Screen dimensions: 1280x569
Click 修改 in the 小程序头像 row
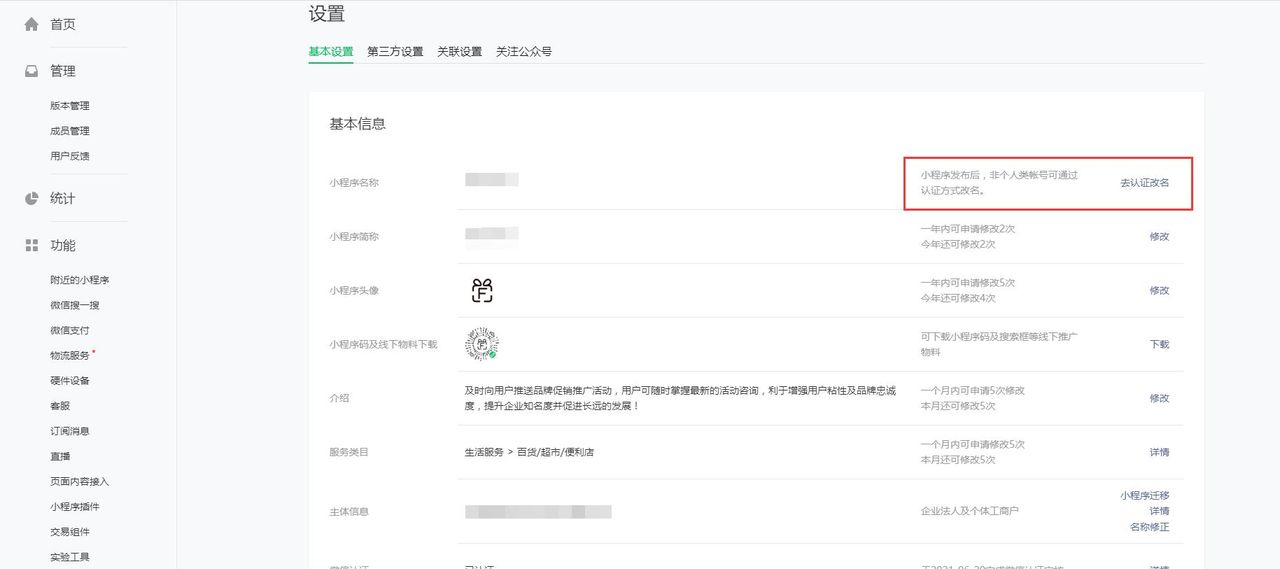coord(1159,290)
